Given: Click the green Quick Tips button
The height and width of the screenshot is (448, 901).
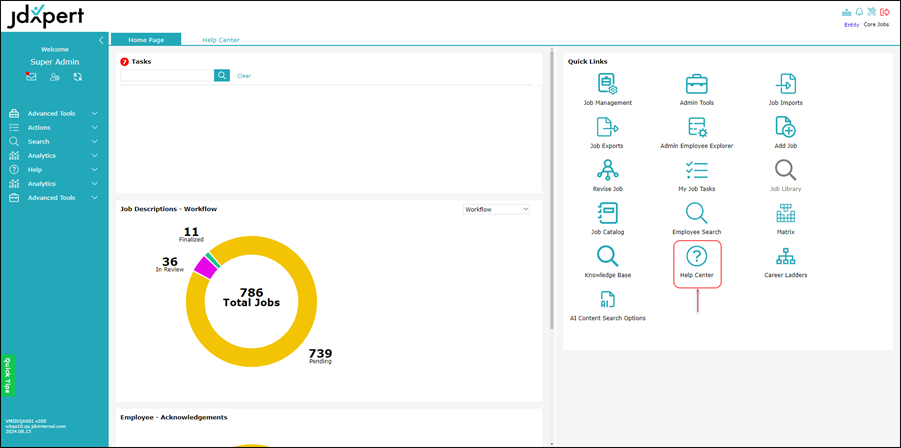Looking at the screenshot, I should coord(8,375).
